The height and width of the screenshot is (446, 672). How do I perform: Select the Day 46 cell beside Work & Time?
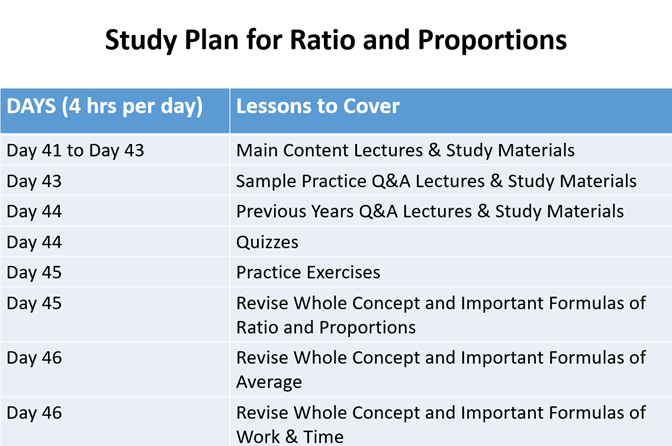point(115,422)
